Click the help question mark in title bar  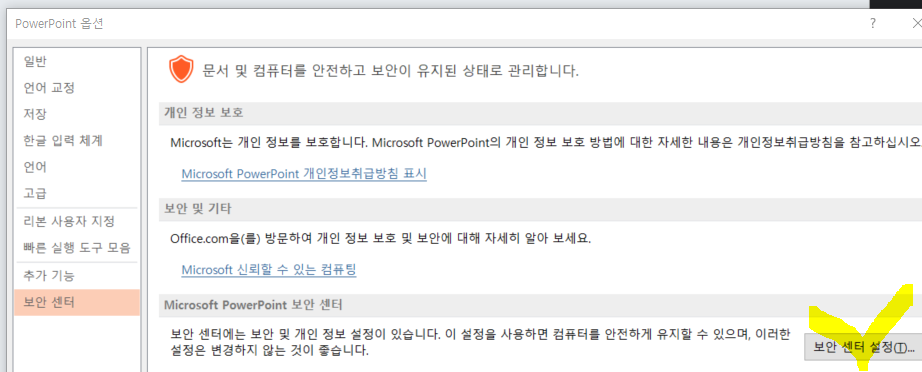pos(873,24)
